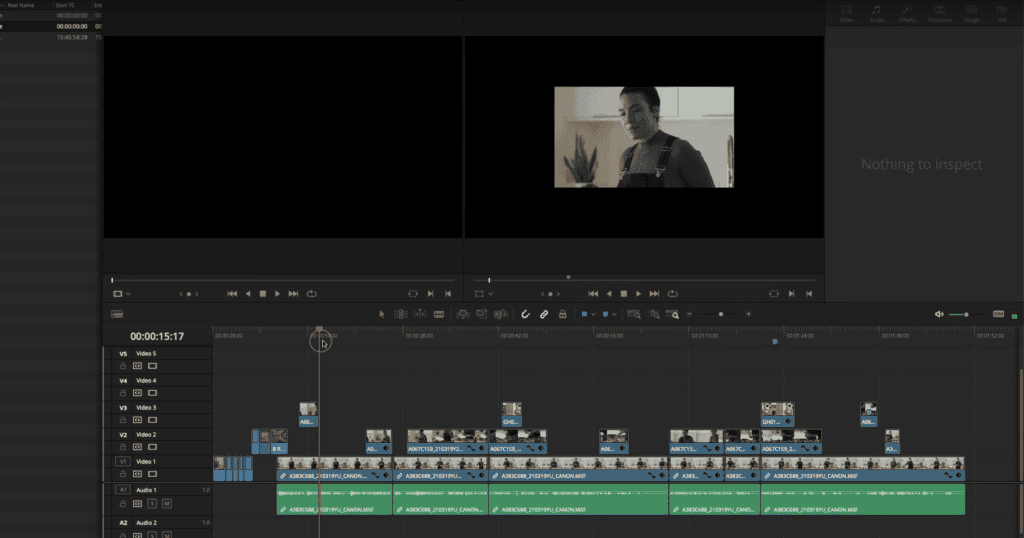Solo the Audio 1 track
Screen dimensions: 1024x538
click(152, 503)
